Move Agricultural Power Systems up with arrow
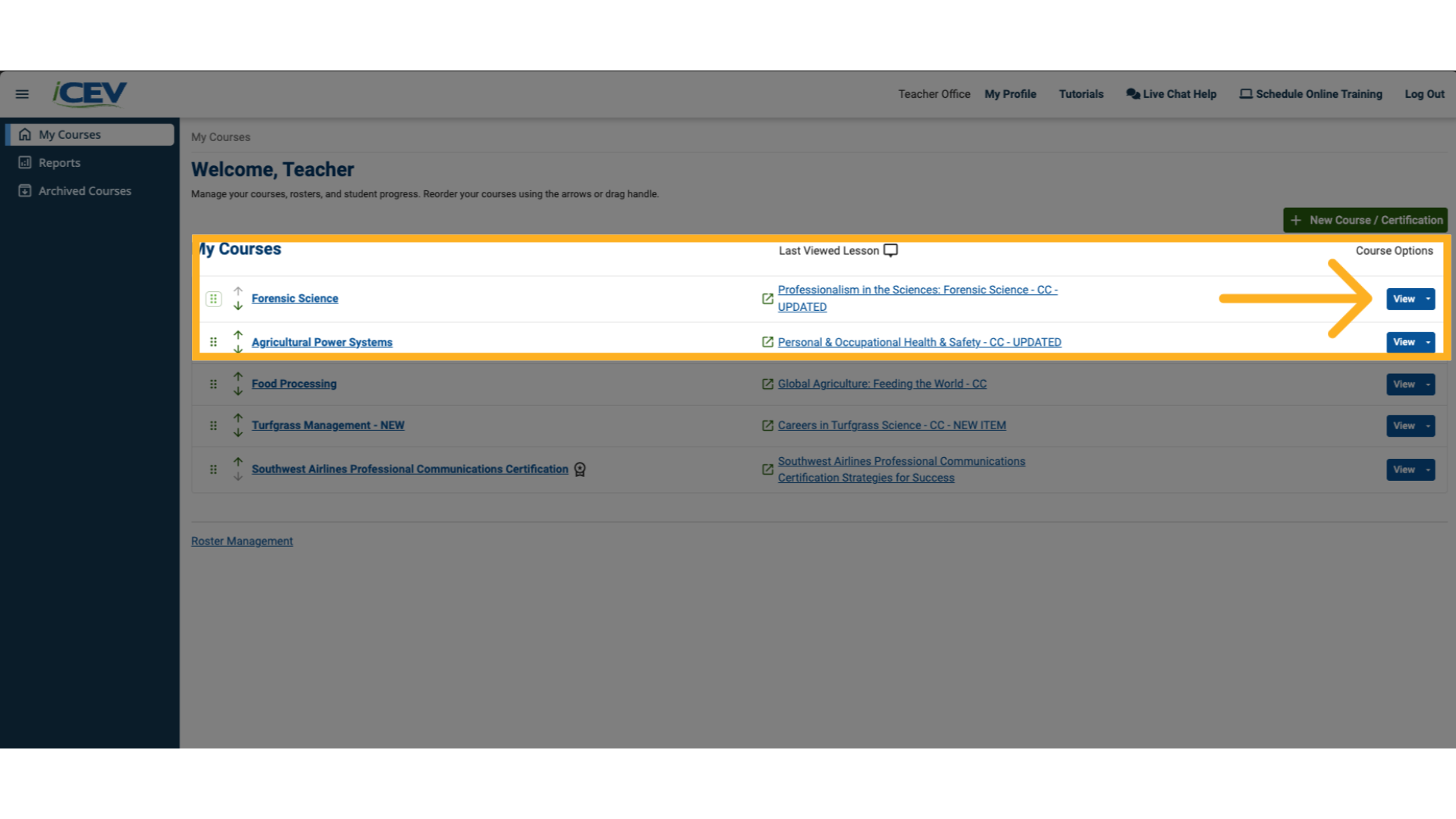Viewport: 1456px width, 819px height. 238,334
